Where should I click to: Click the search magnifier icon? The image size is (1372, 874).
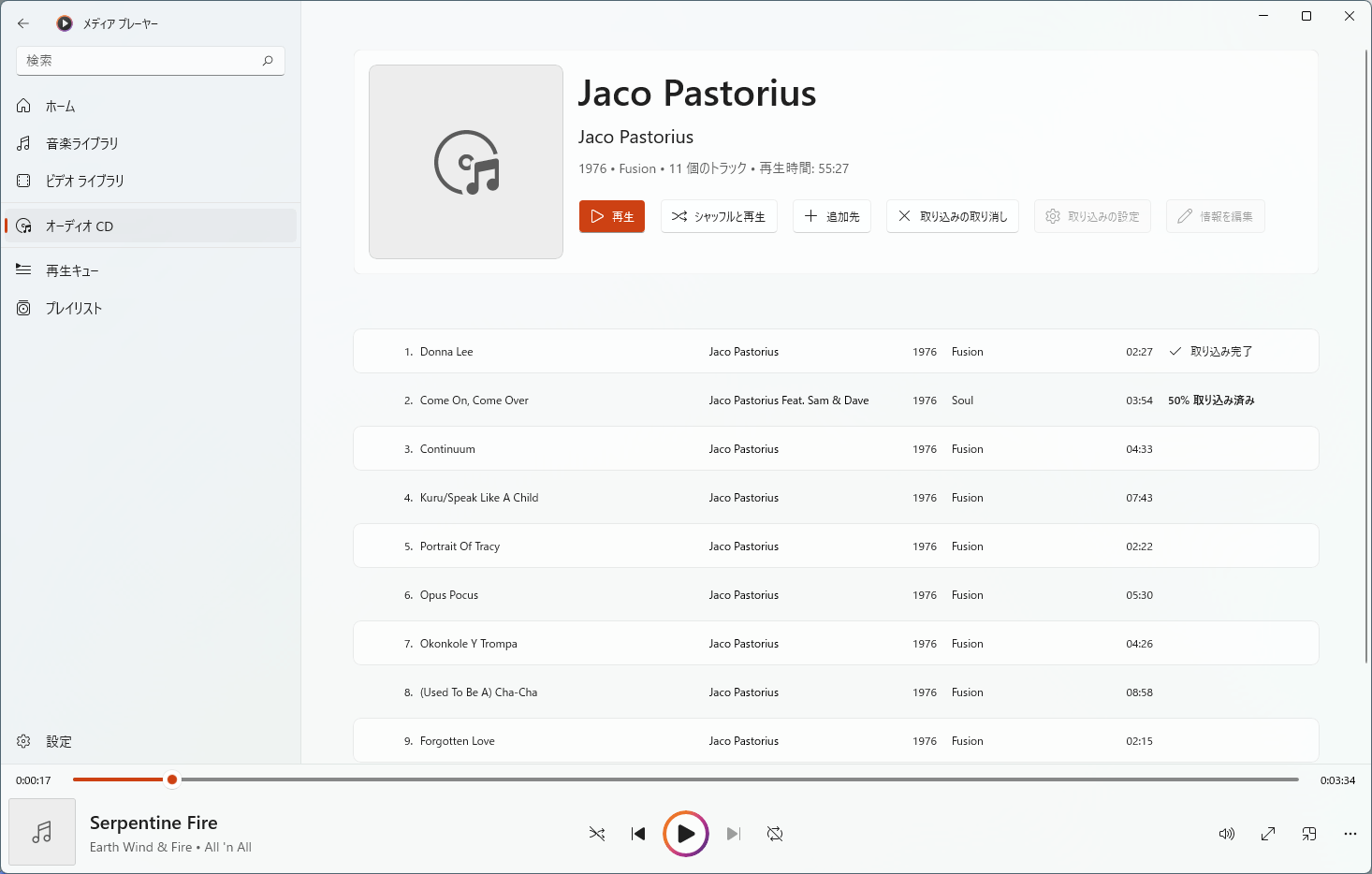[268, 61]
